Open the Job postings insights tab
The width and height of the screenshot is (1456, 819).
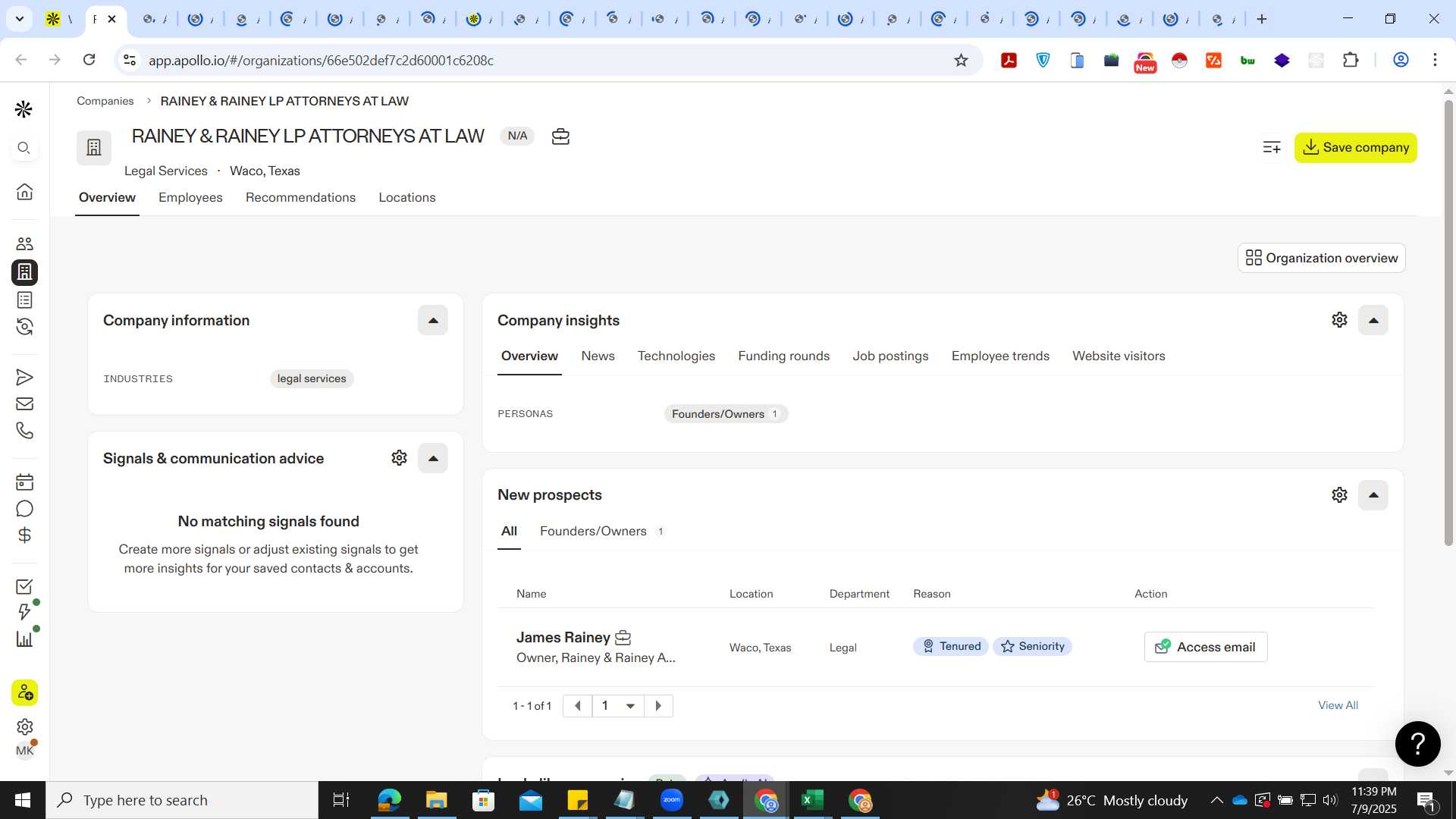point(890,356)
